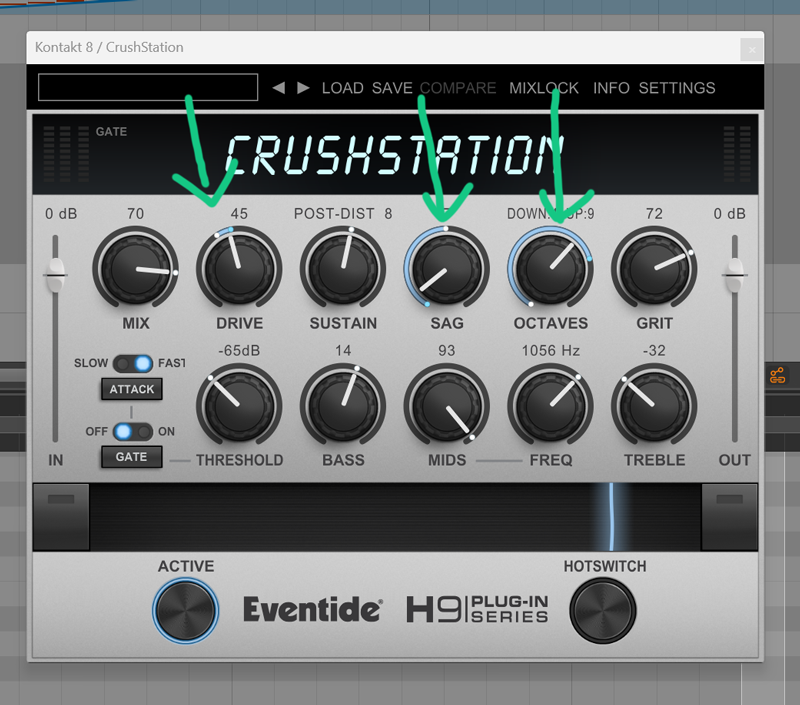Click the SUSTAIN knob

coord(343,268)
